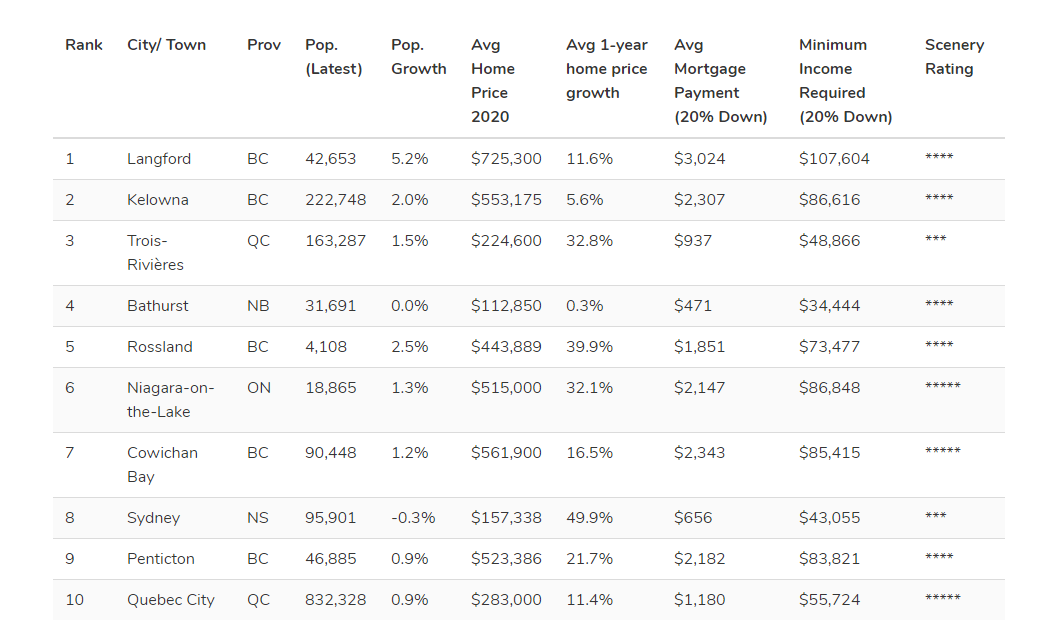The height and width of the screenshot is (630, 1041).
Task: Click Bathurst in the table
Action: click(158, 306)
